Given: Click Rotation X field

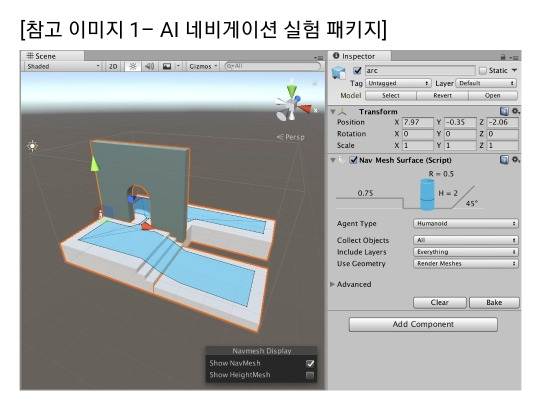Looking at the screenshot, I should 418,134.
